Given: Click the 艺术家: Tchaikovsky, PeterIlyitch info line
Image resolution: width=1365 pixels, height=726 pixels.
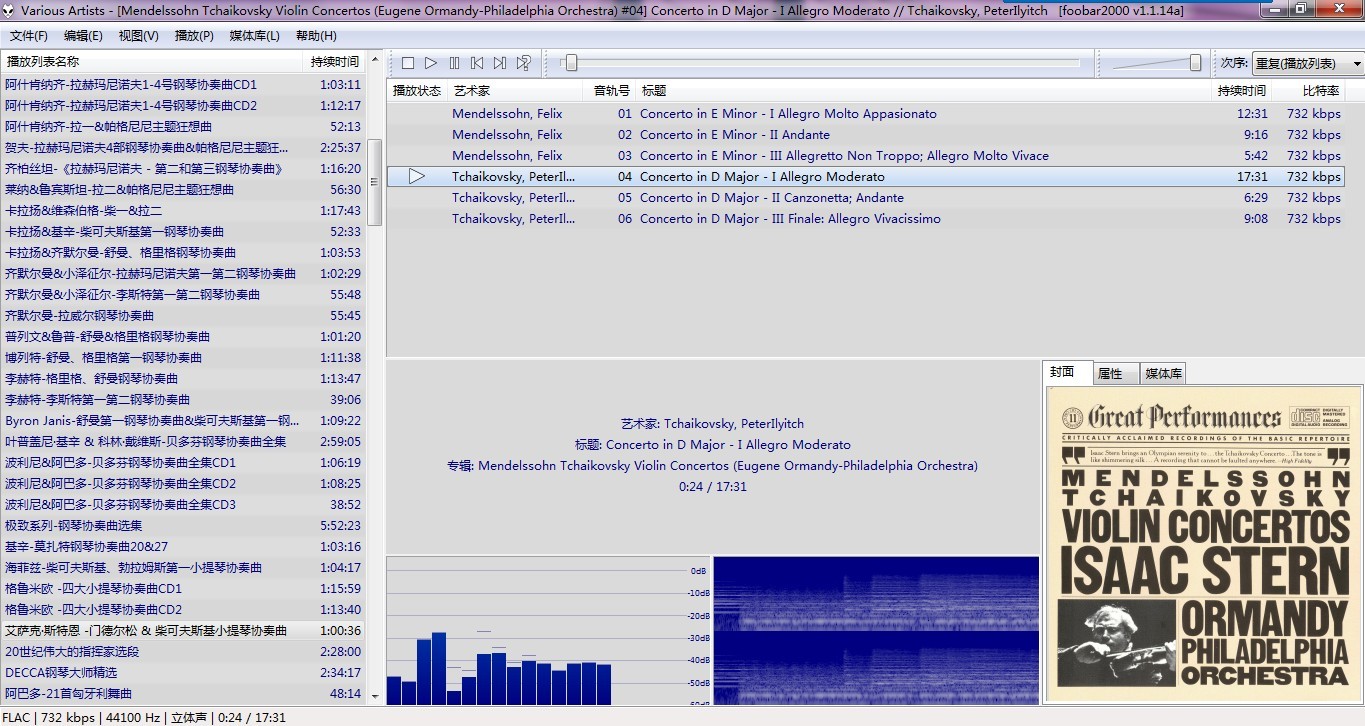Looking at the screenshot, I should click(x=712, y=424).
